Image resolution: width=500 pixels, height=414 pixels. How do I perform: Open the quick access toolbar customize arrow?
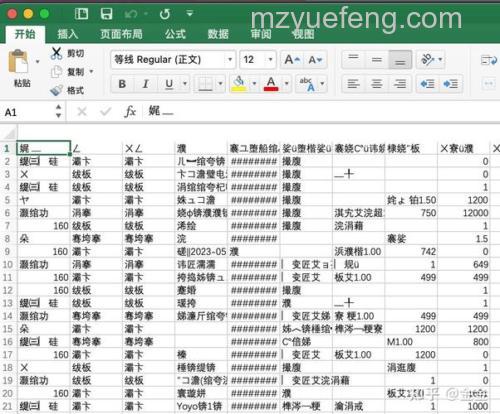pos(190,14)
